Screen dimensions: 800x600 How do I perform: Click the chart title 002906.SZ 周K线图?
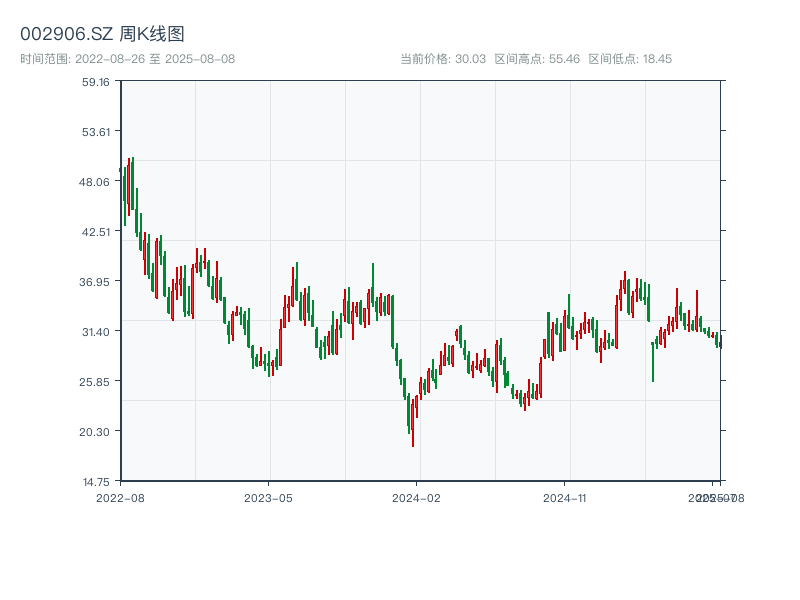[x=102, y=34]
